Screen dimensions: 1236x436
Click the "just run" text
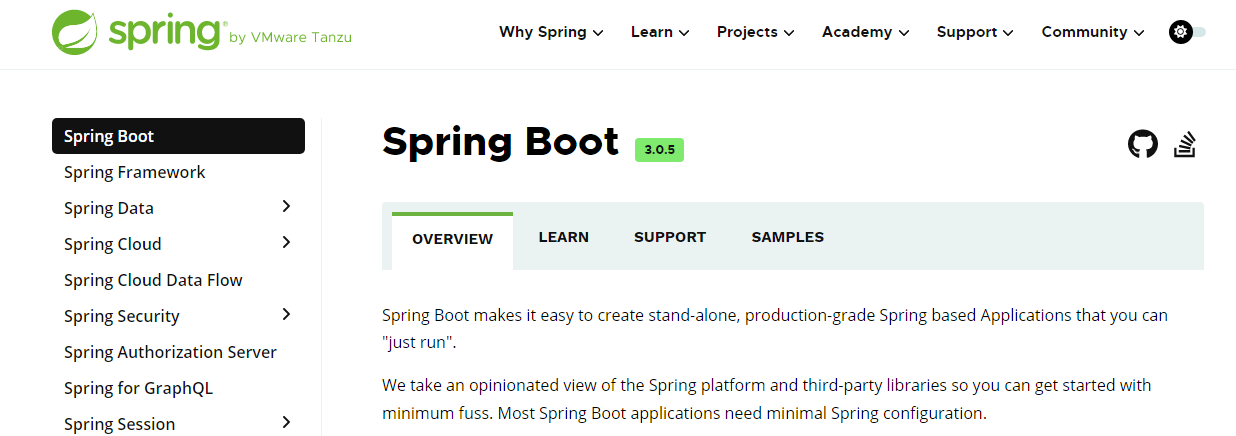pyautogui.click(x=419, y=342)
